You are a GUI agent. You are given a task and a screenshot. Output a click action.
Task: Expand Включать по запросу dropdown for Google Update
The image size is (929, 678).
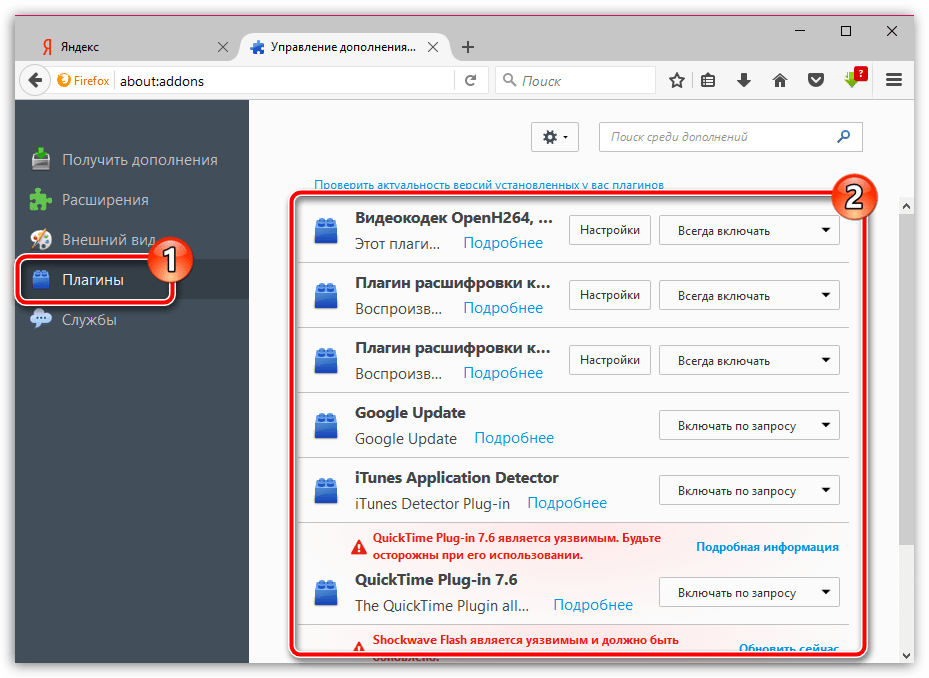(x=749, y=426)
